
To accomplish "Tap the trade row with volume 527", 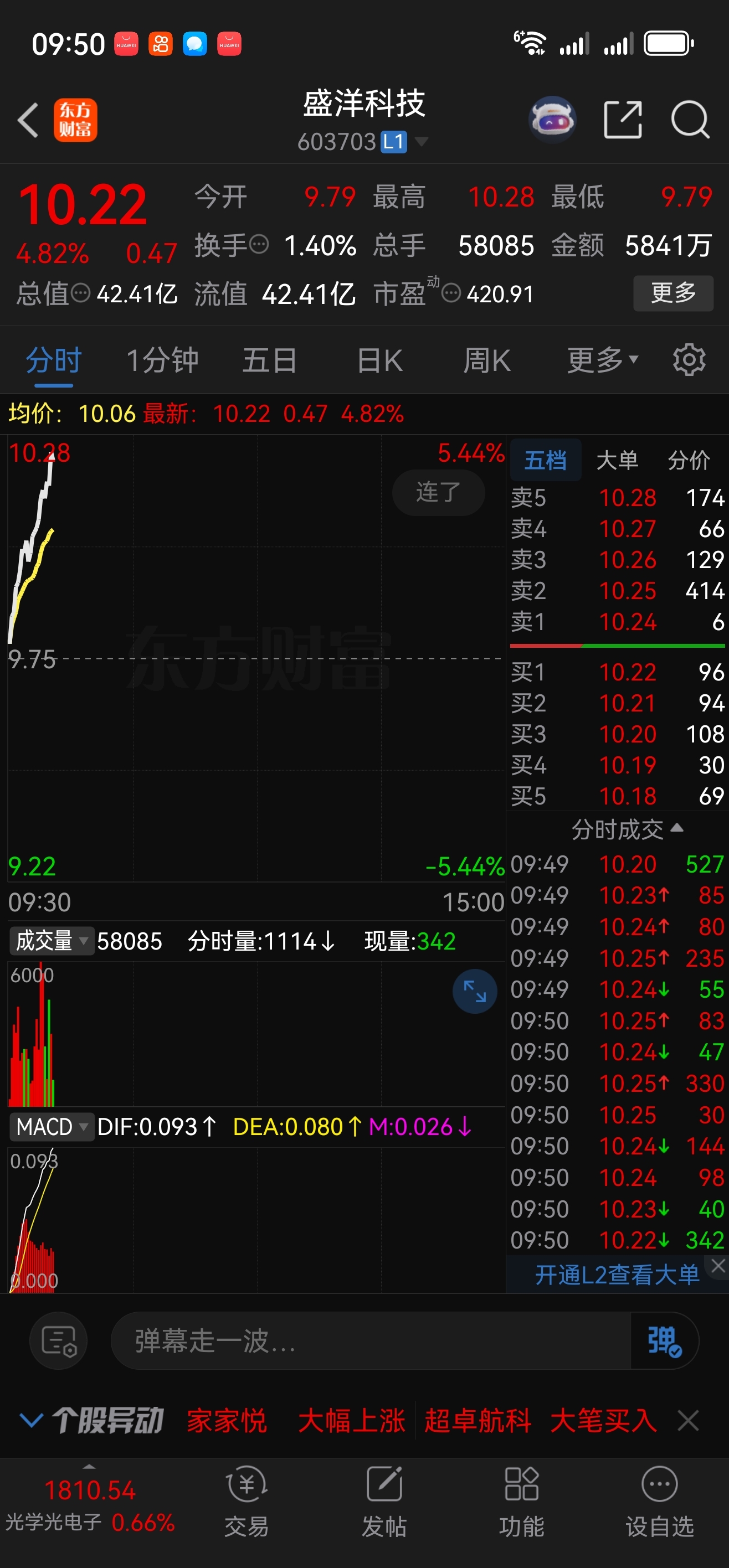I will click(x=618, y=864).
